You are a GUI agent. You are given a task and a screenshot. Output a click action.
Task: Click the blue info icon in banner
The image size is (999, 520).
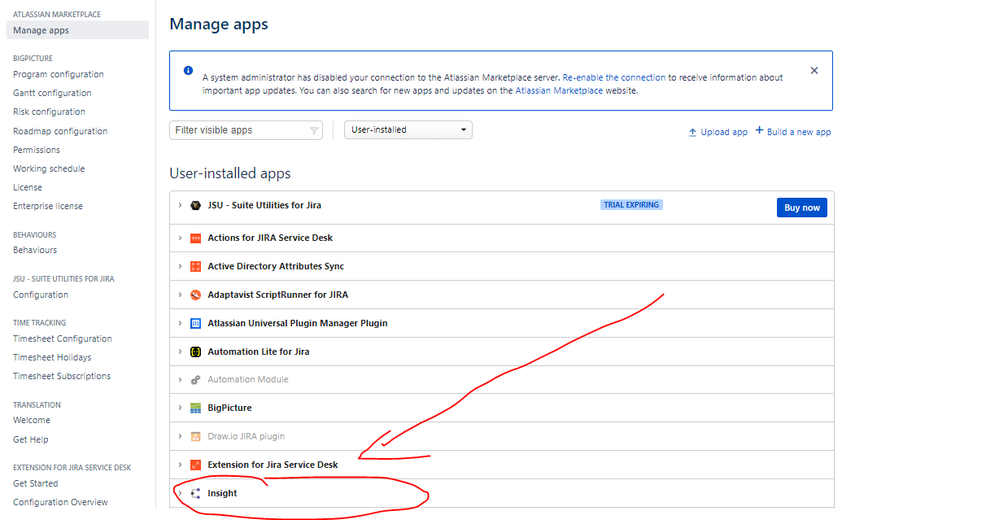coord(188,71)
